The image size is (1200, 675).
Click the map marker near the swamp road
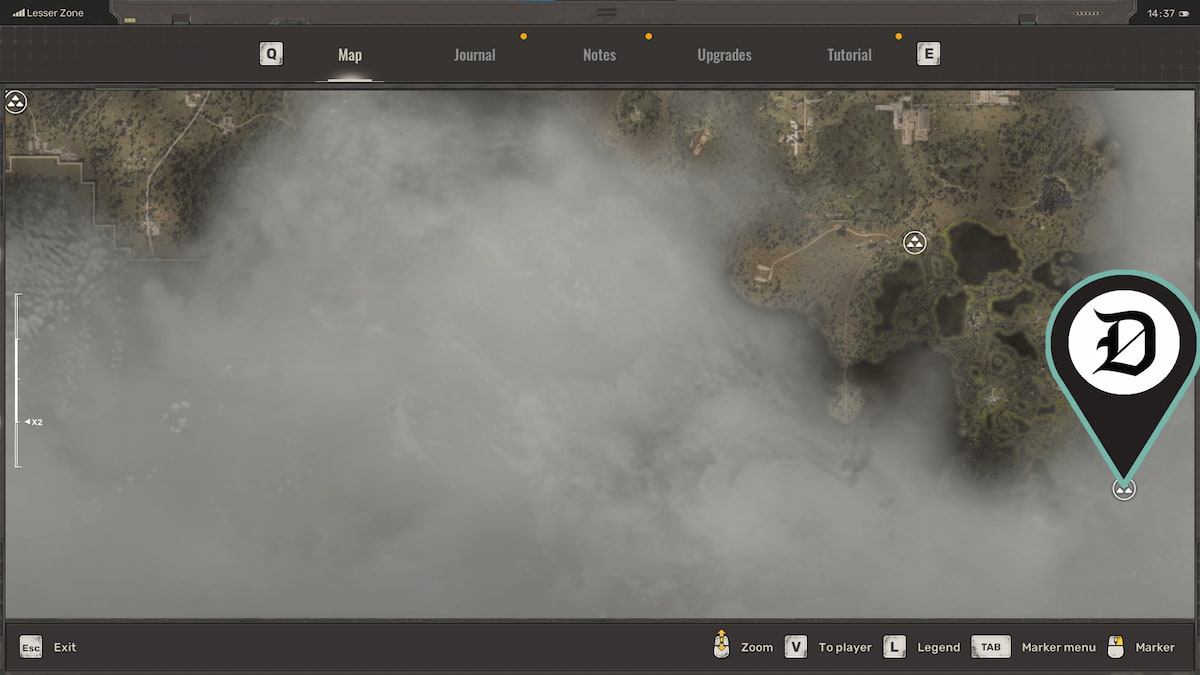coord(914,242)
